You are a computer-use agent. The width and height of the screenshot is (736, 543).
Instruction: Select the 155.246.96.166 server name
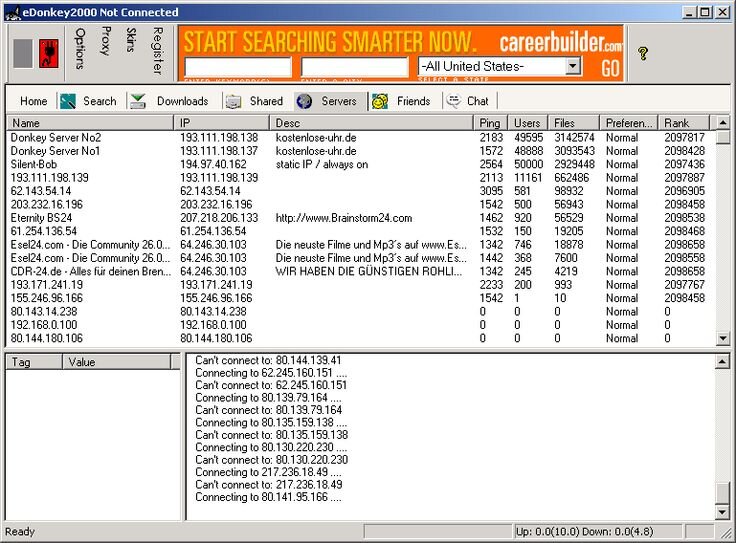[46, 298]
